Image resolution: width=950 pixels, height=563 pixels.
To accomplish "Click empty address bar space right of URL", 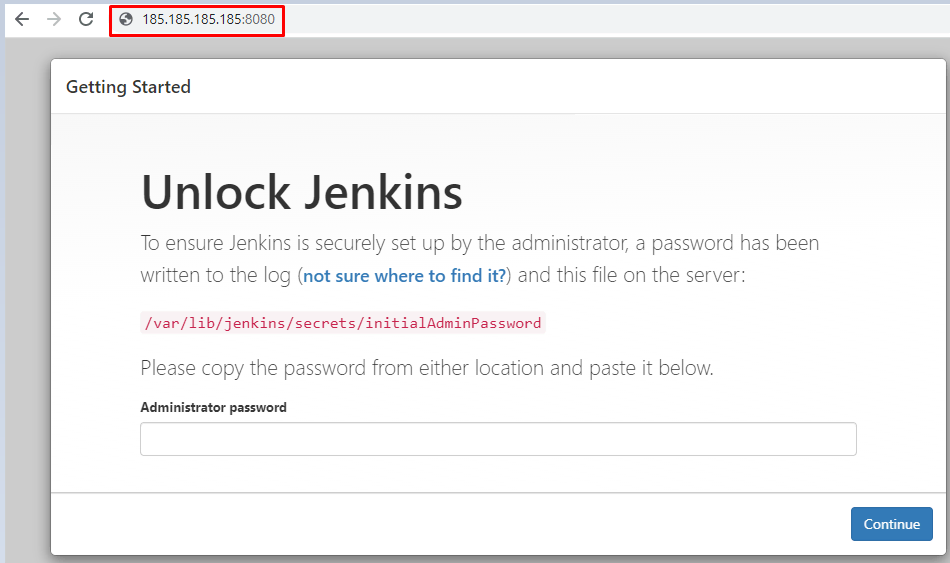I will (x=600, y=19).
